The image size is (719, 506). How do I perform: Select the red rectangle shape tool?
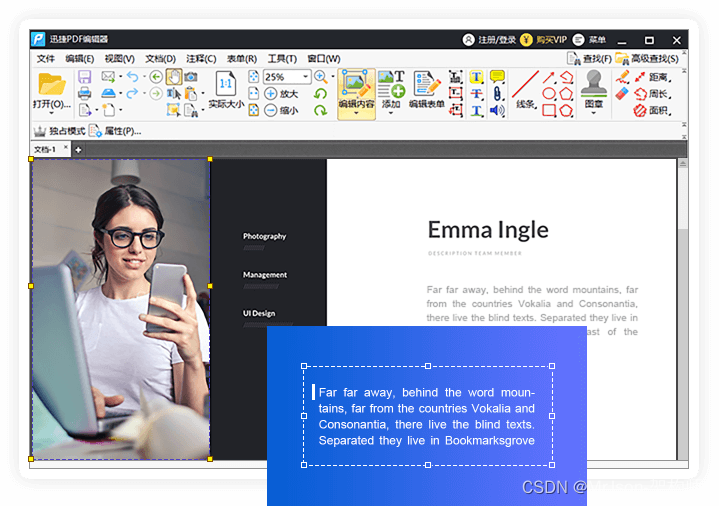click(x=549, y=110)
